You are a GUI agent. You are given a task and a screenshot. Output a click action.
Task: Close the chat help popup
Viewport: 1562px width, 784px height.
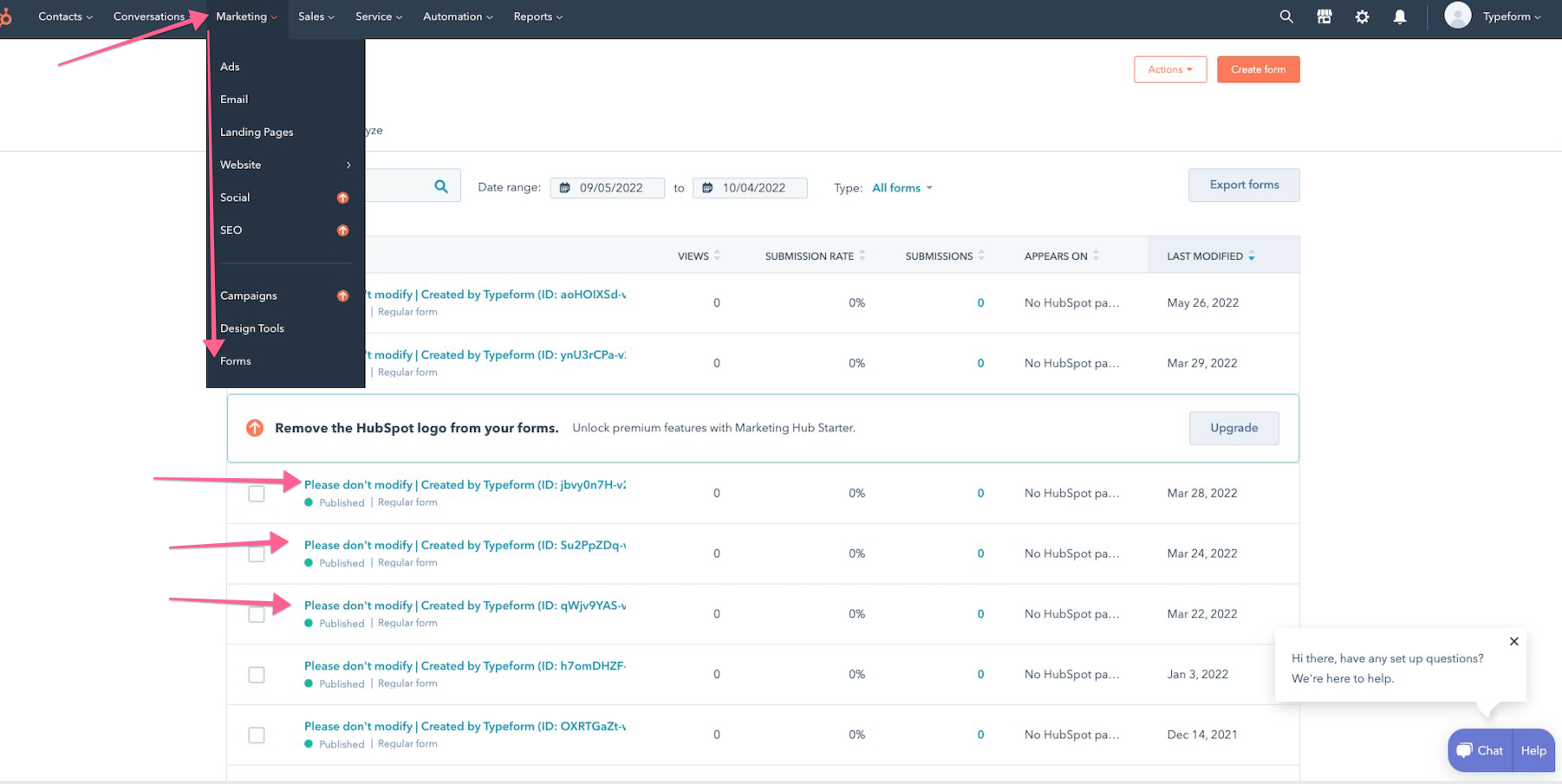[1514, 642]
